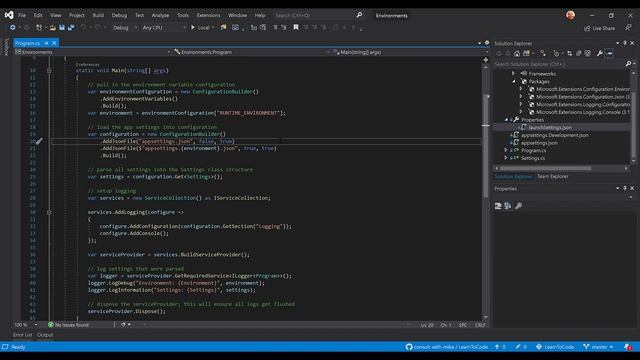Viewport: 640px width, 360px height.
Task: Click the Save All toolbar icon
Action: tap(71, 27)
